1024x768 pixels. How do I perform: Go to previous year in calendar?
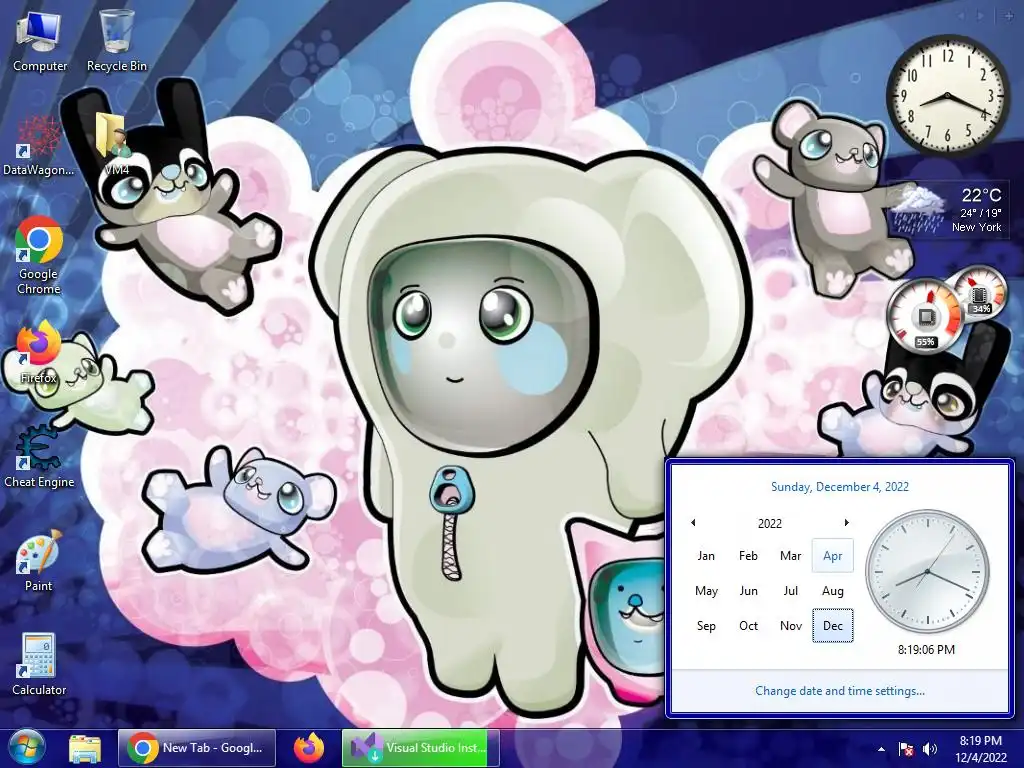pos(693,522)
